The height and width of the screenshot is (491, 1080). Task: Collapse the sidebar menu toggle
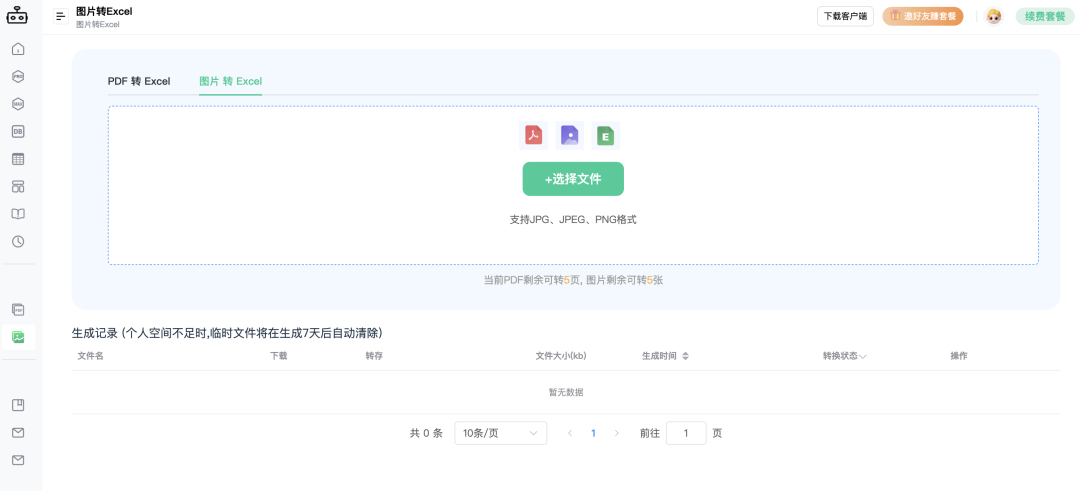pos(61,16)
